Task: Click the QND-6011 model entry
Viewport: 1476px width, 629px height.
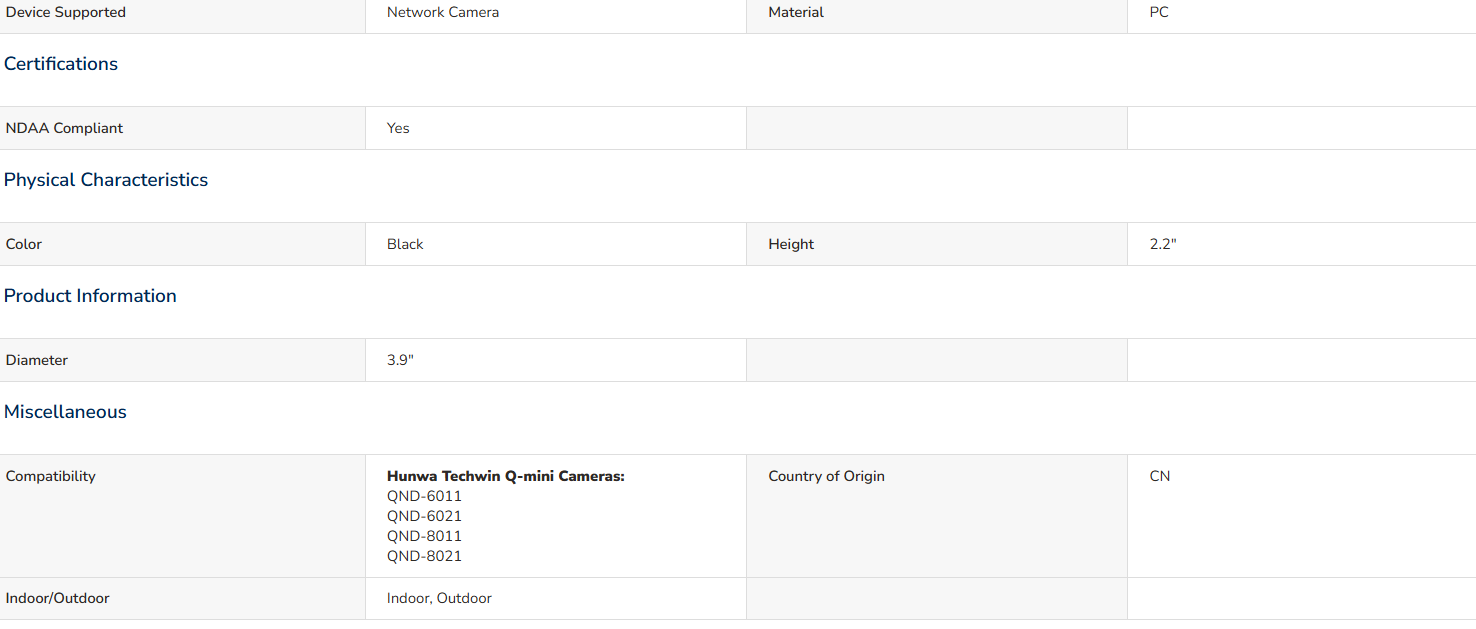Action: point(424,496)
